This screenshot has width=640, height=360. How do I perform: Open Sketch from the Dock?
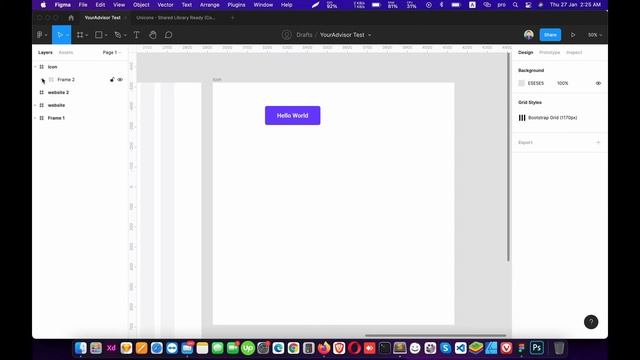pyautogui.click(x=126, y=348)
